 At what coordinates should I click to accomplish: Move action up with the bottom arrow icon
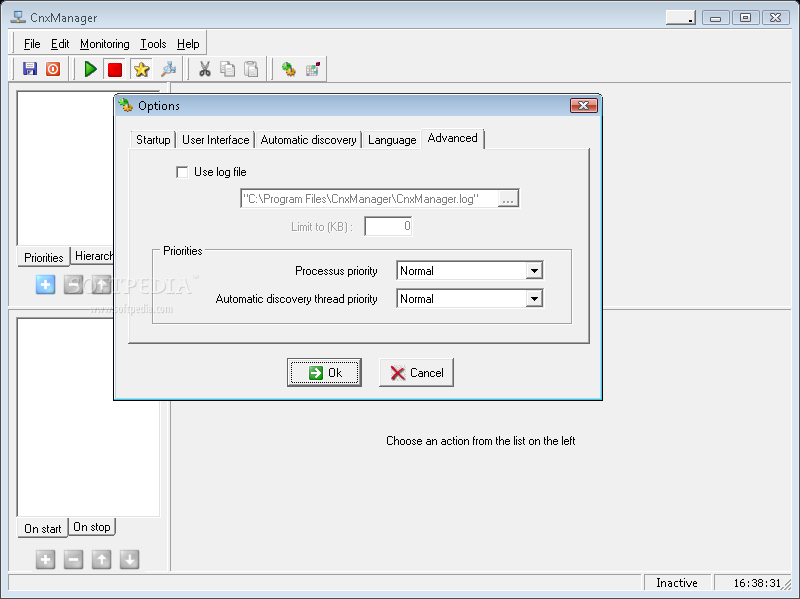click(102, 559)
